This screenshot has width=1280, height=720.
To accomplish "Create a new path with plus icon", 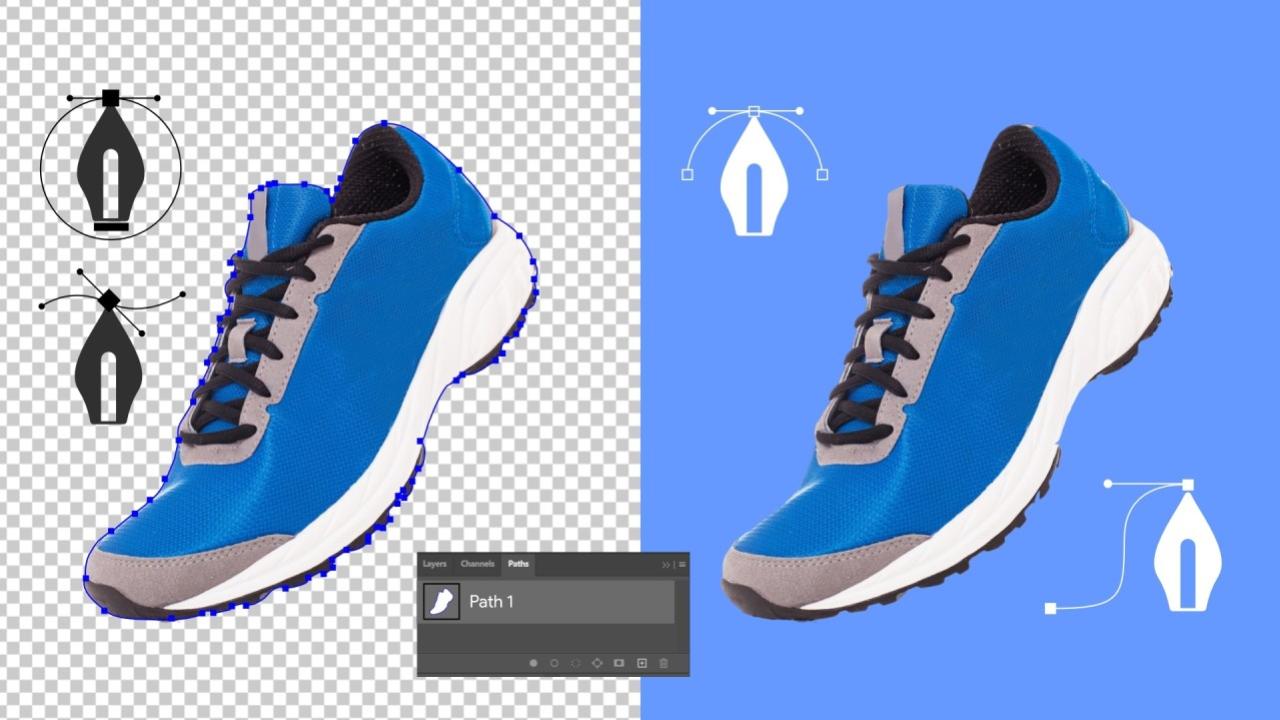I will click(642, 663).
